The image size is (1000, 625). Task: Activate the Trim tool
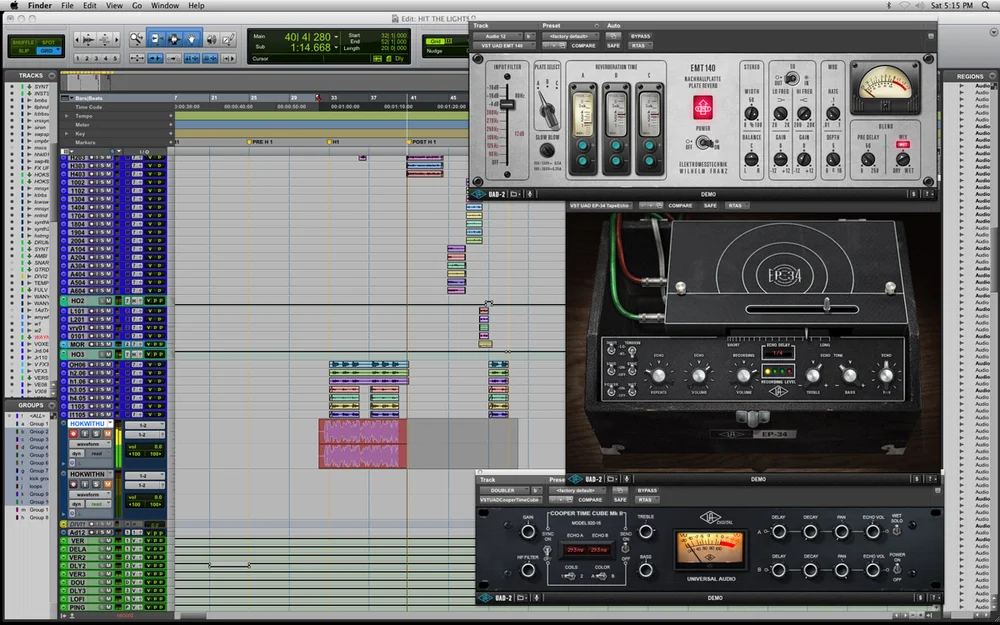point(156,39)
